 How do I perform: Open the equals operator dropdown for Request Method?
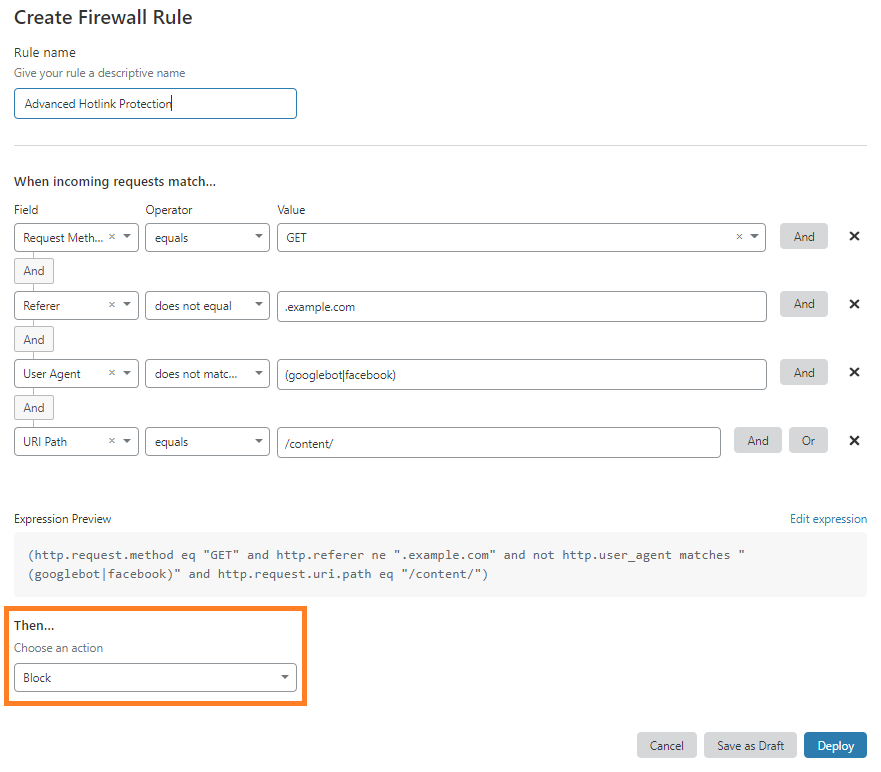click(258, 237)
